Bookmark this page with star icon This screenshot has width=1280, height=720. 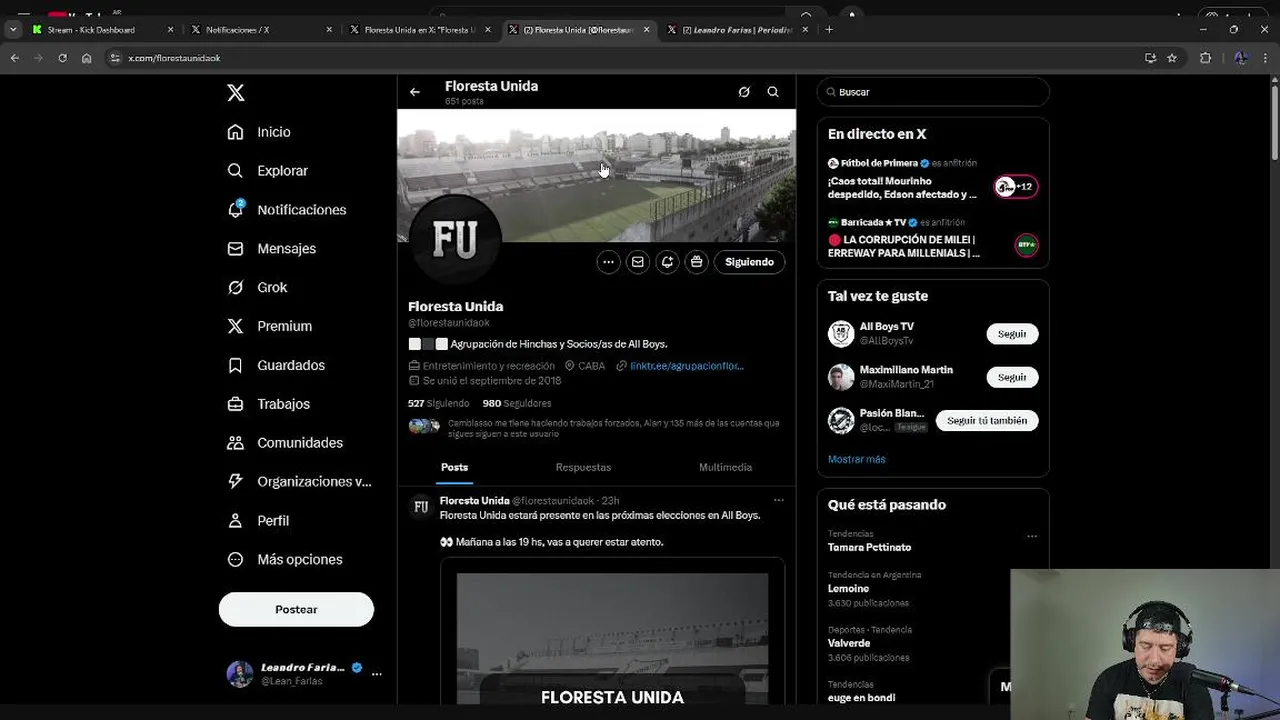point(1172,58)
